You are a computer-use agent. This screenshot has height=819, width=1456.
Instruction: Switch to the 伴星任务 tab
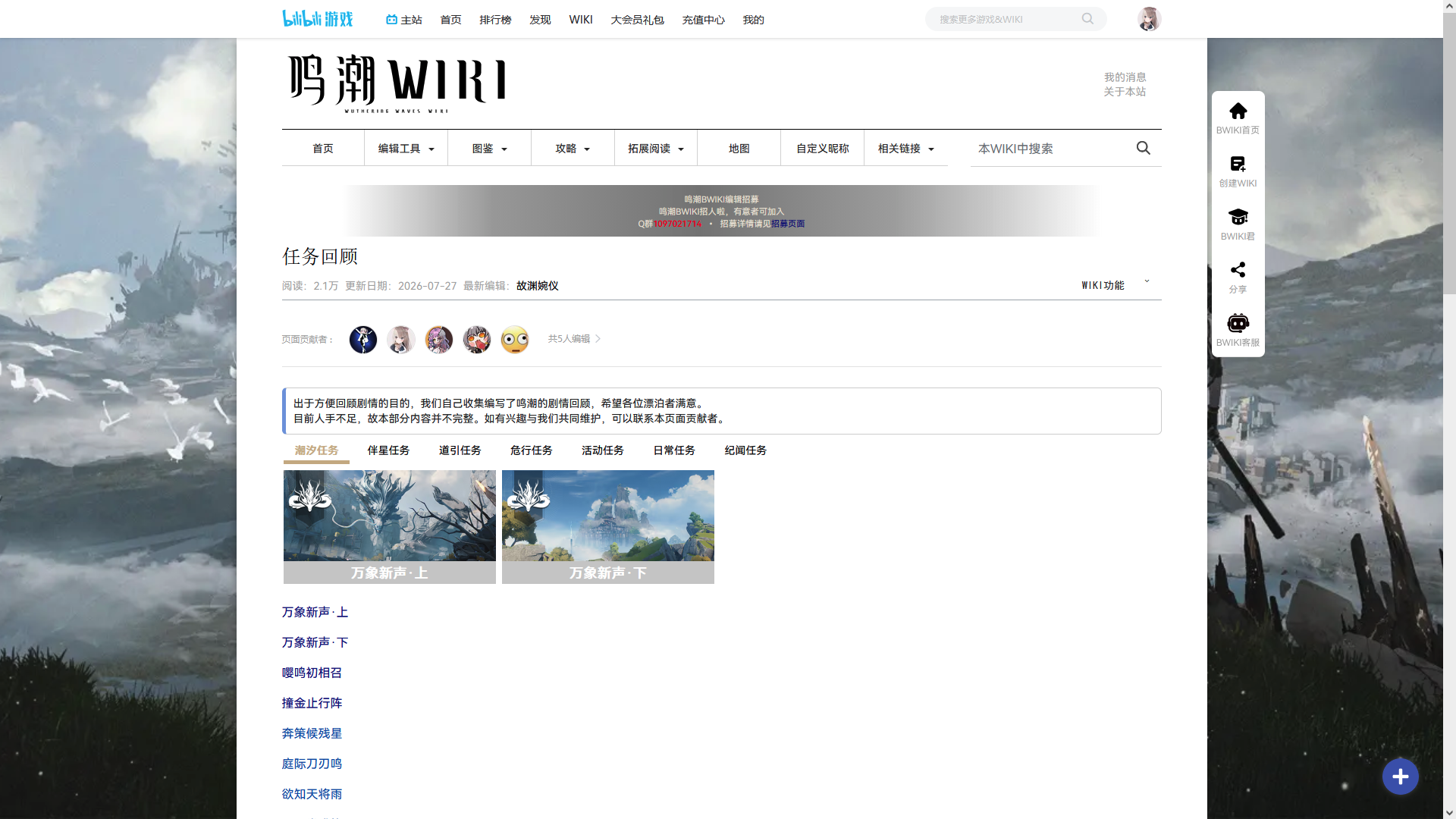(x=388, y=450)
